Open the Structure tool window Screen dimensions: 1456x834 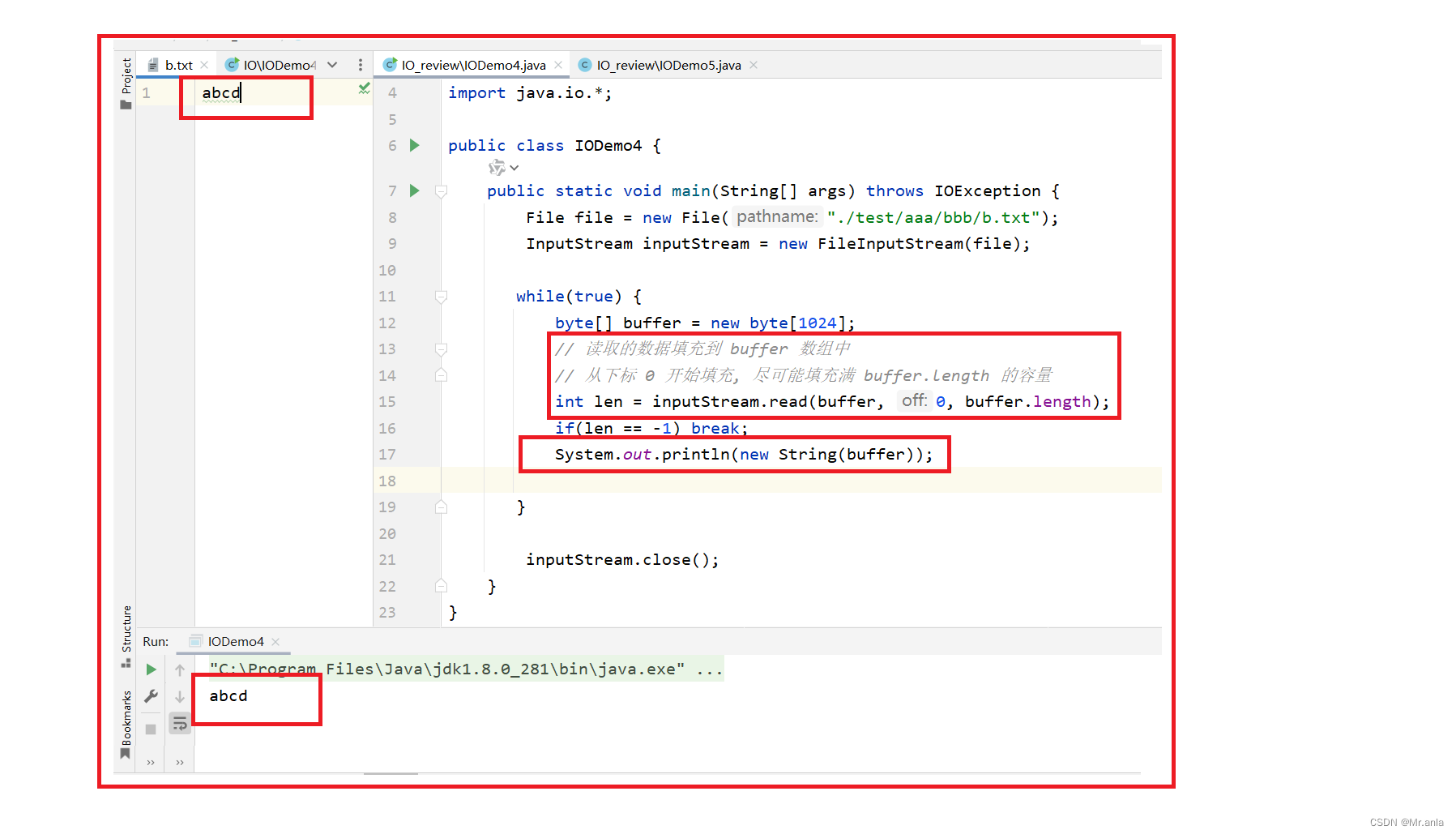(x=126, y=636)
